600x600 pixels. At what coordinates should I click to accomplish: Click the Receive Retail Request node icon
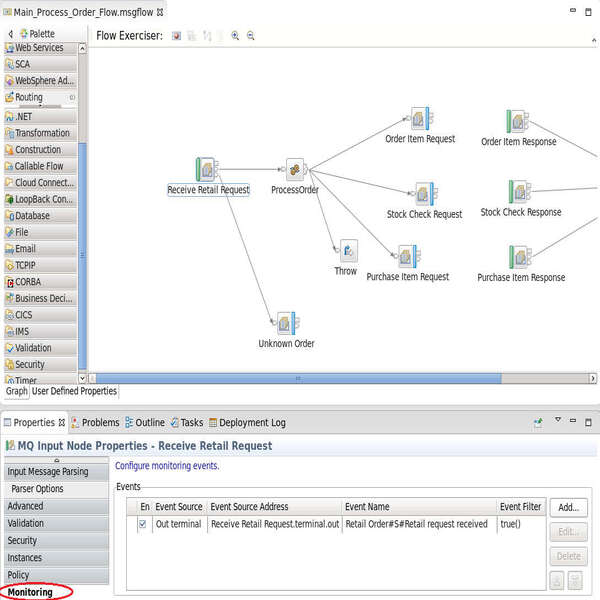coord(207,168)
